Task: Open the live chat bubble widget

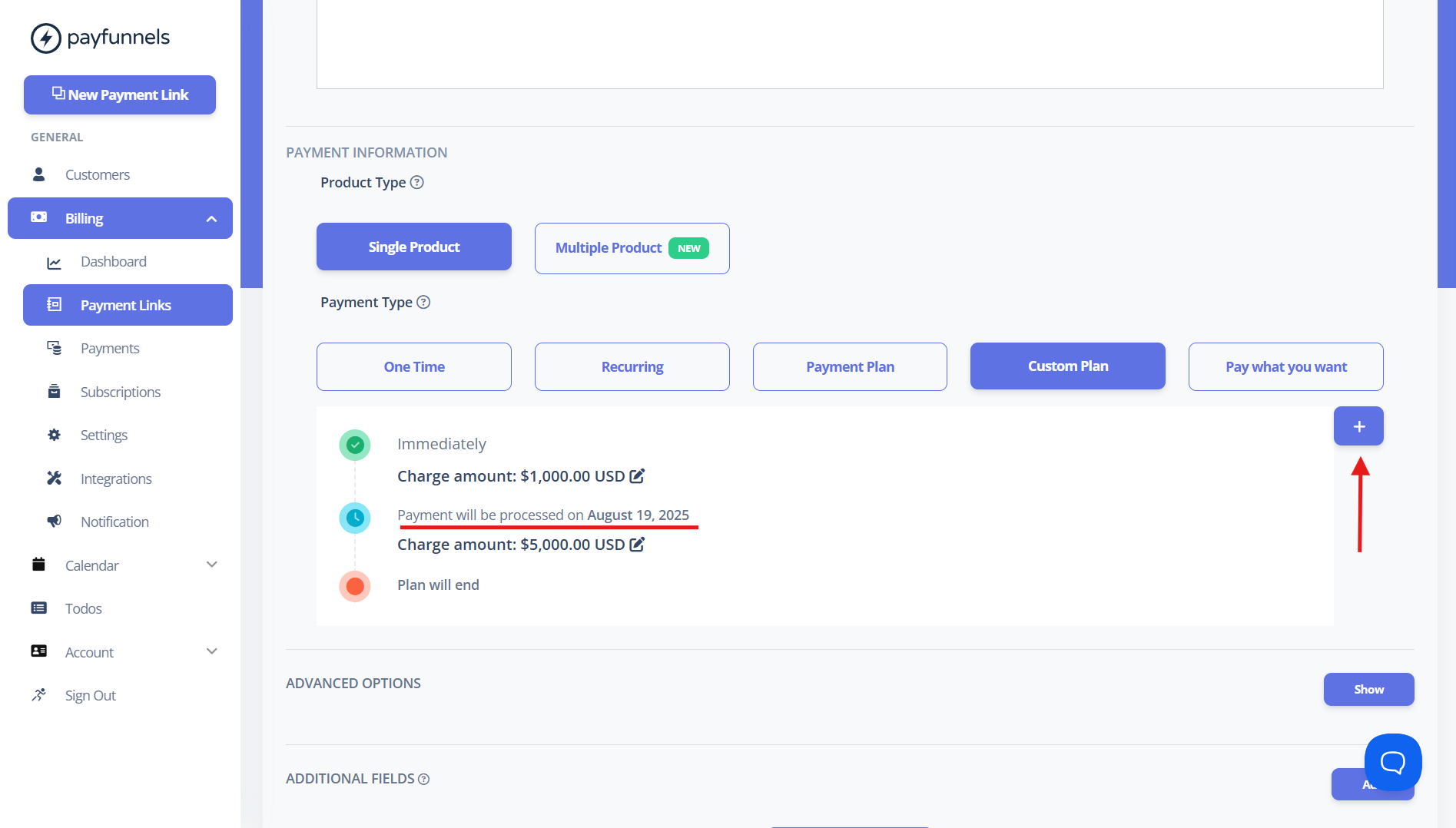Action: click(x=1393, y=762)
